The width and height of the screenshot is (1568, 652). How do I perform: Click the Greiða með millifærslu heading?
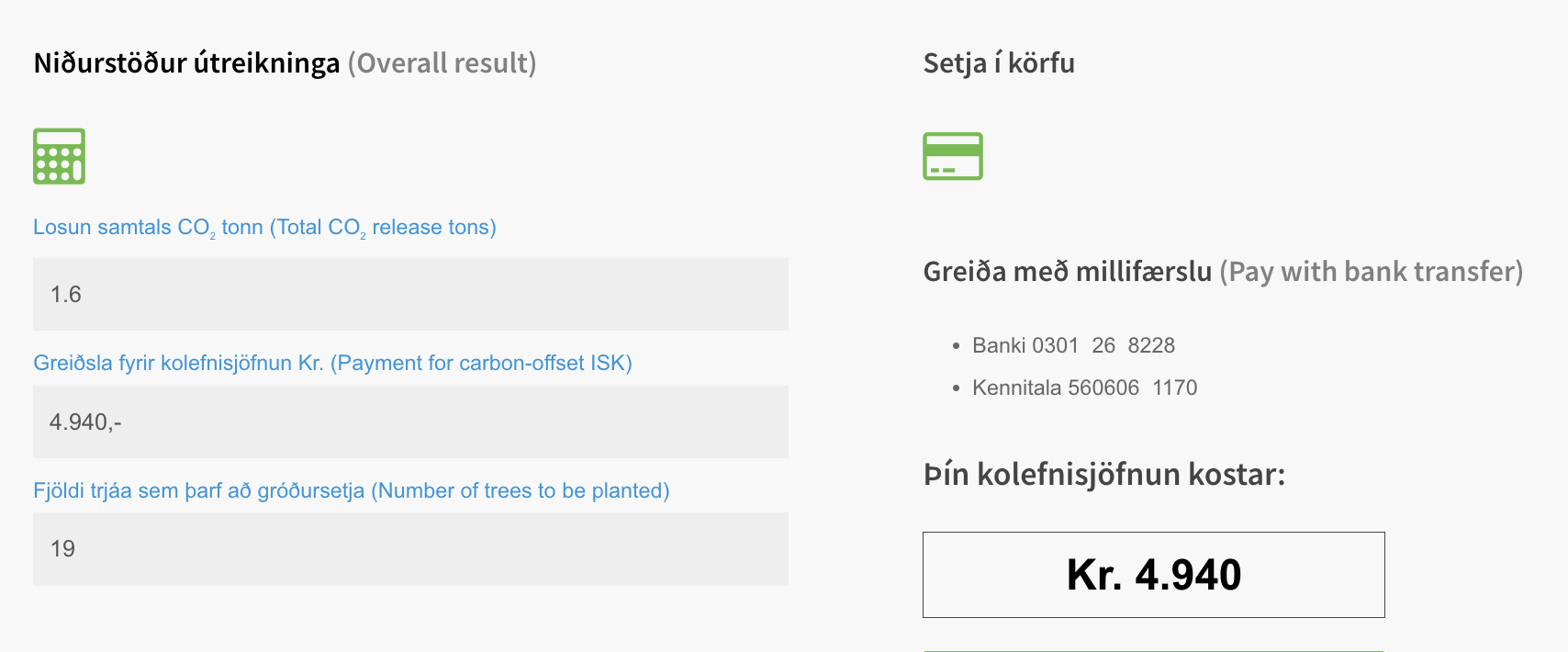(x=1068, y=272)
